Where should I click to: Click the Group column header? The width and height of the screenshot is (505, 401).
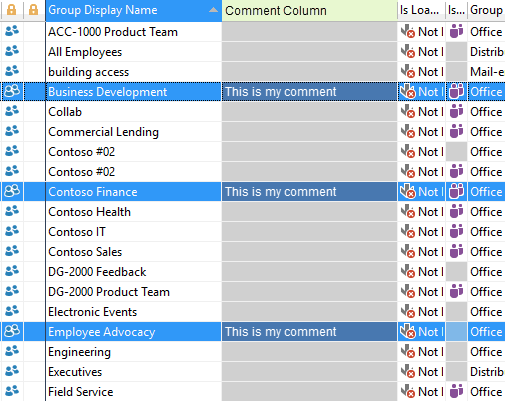(486, 11)
